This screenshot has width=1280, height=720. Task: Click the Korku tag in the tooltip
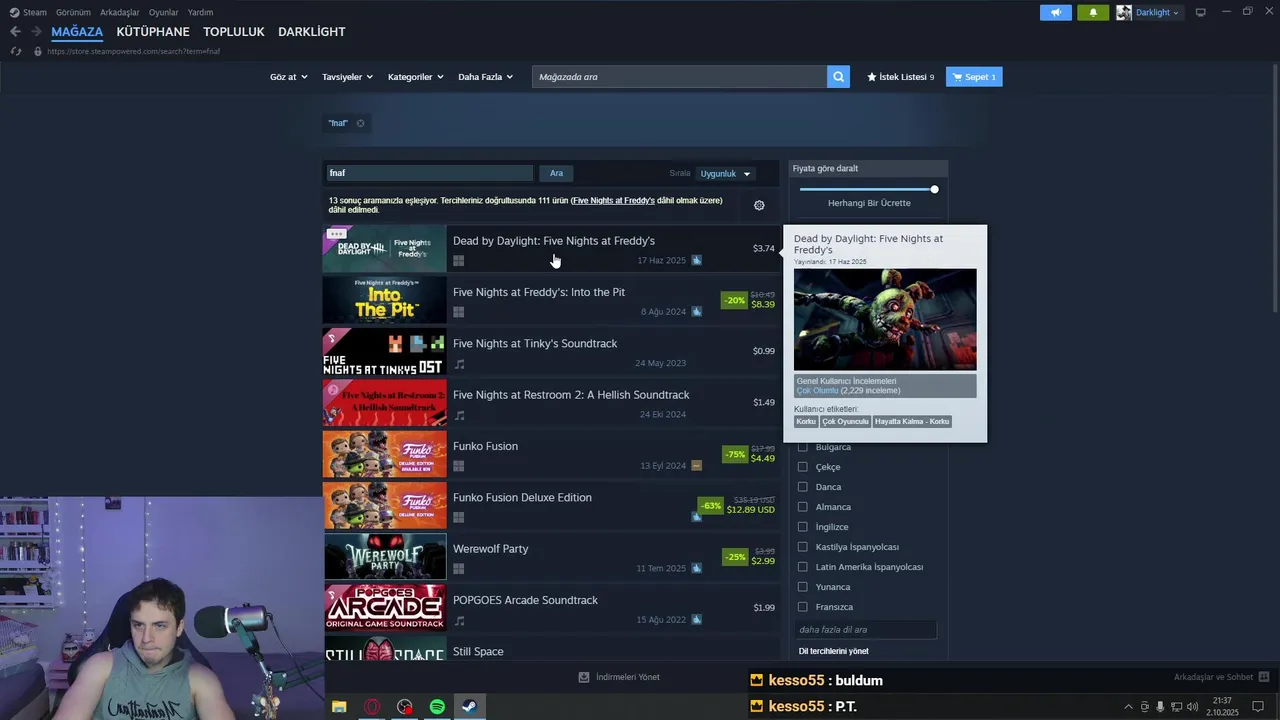806,422
